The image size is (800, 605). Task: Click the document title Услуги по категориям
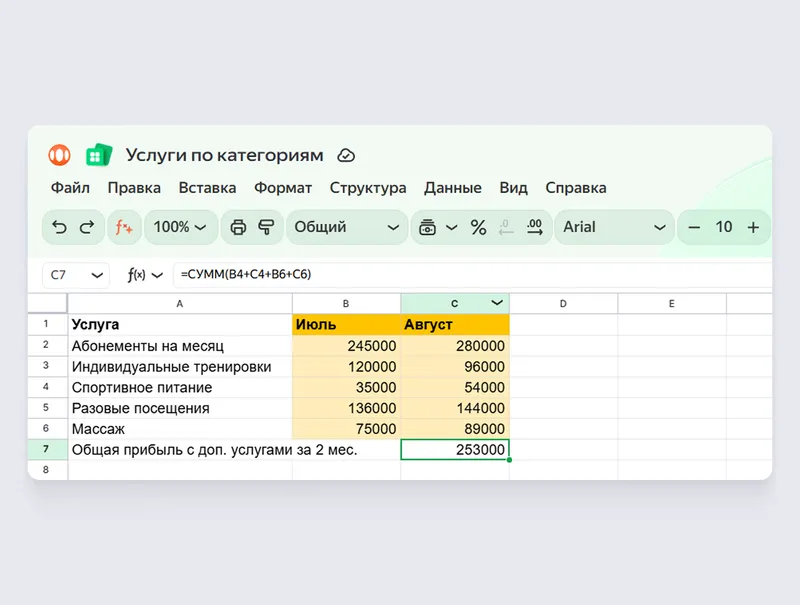224,155
